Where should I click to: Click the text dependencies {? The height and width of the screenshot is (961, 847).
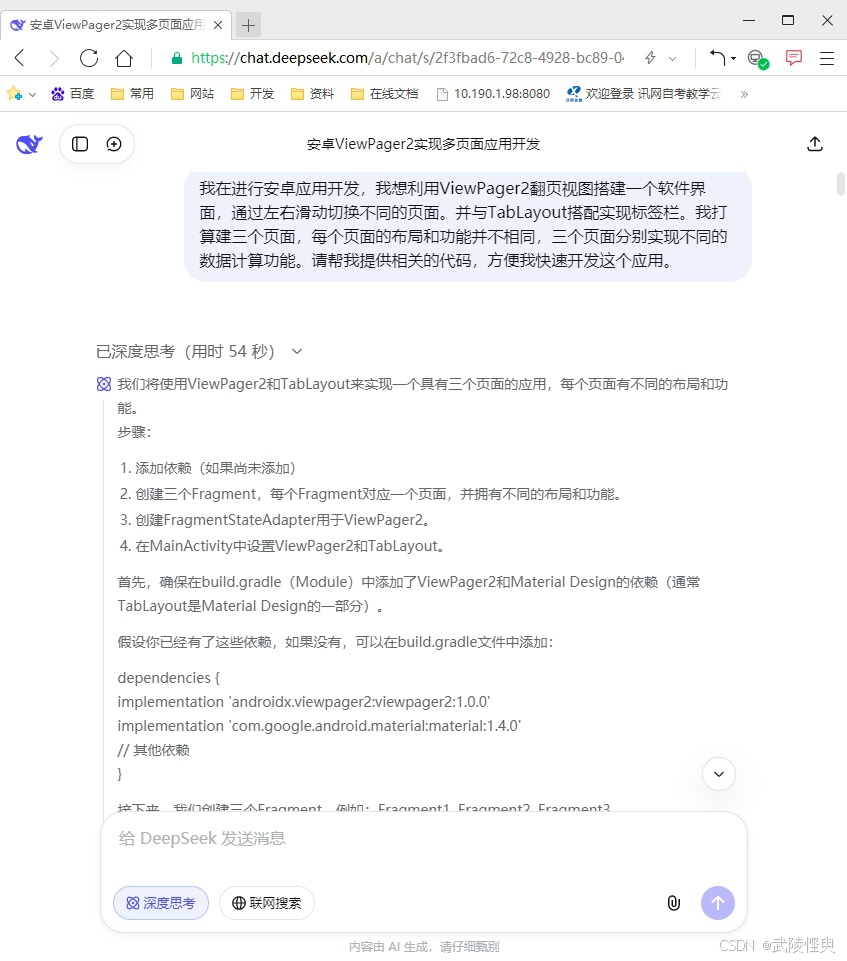point(169,678)
